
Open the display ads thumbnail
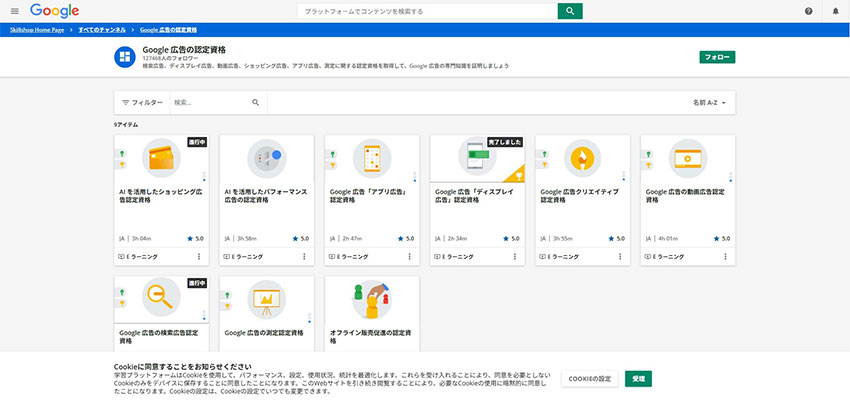[477, 156]
